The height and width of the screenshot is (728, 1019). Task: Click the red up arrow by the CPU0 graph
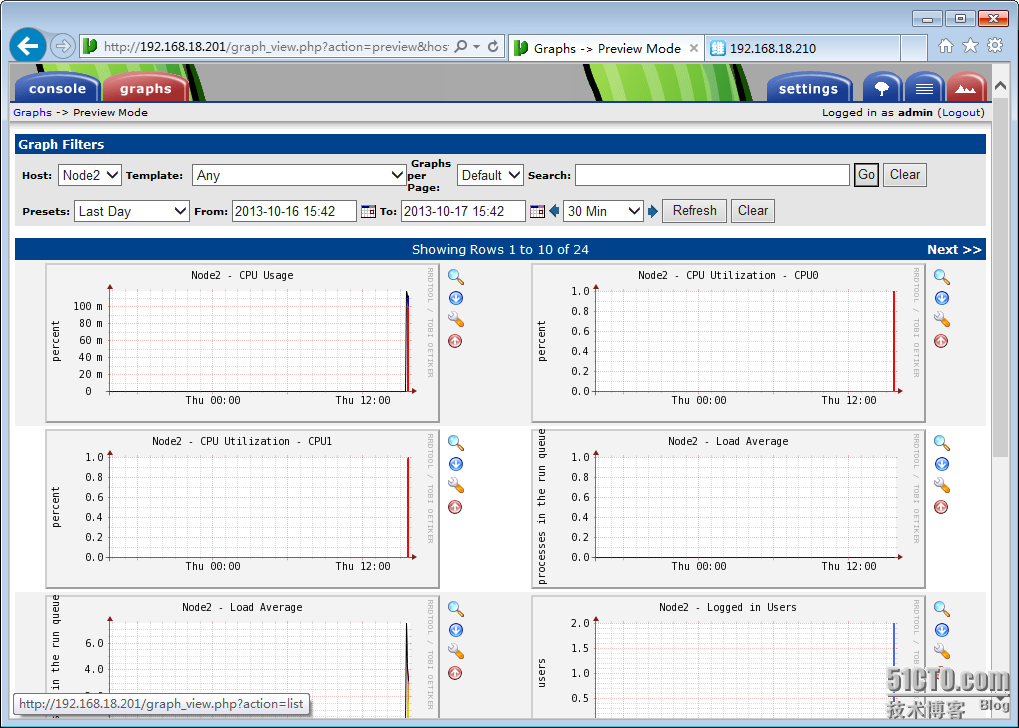[x=941, y=341]
